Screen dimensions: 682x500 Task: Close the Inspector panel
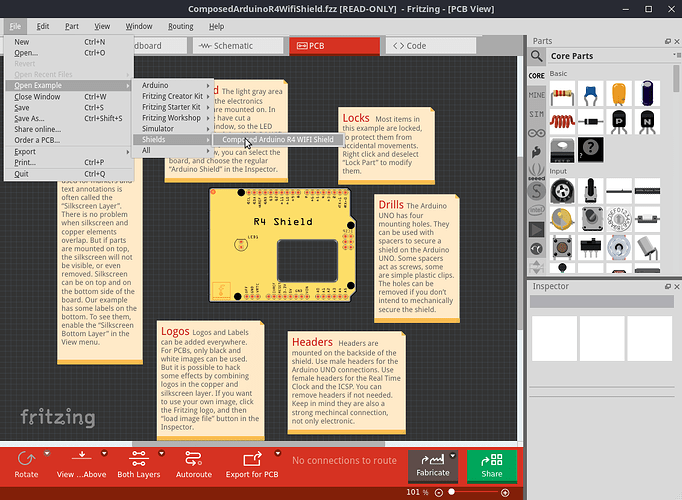pos(677,287)
